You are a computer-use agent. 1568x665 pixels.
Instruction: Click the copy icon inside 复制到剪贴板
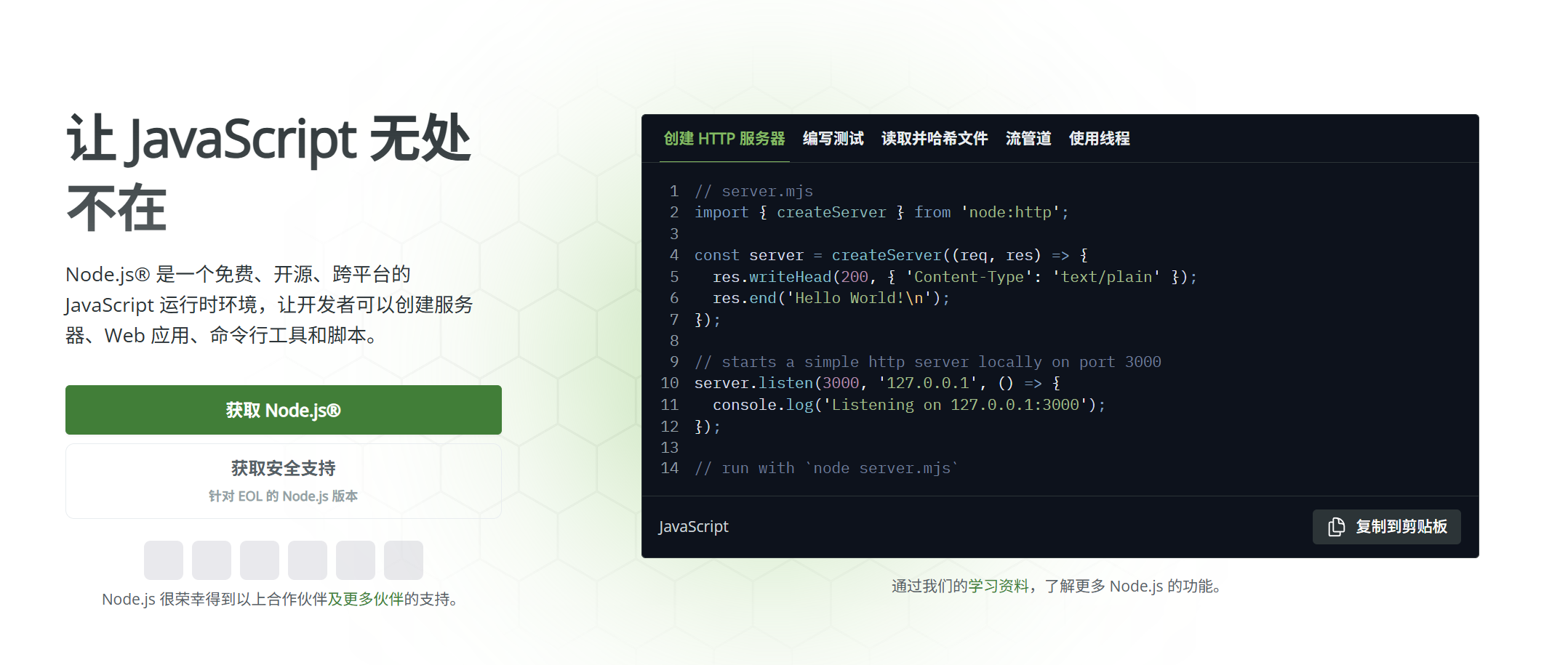[x=1336, y=526]
